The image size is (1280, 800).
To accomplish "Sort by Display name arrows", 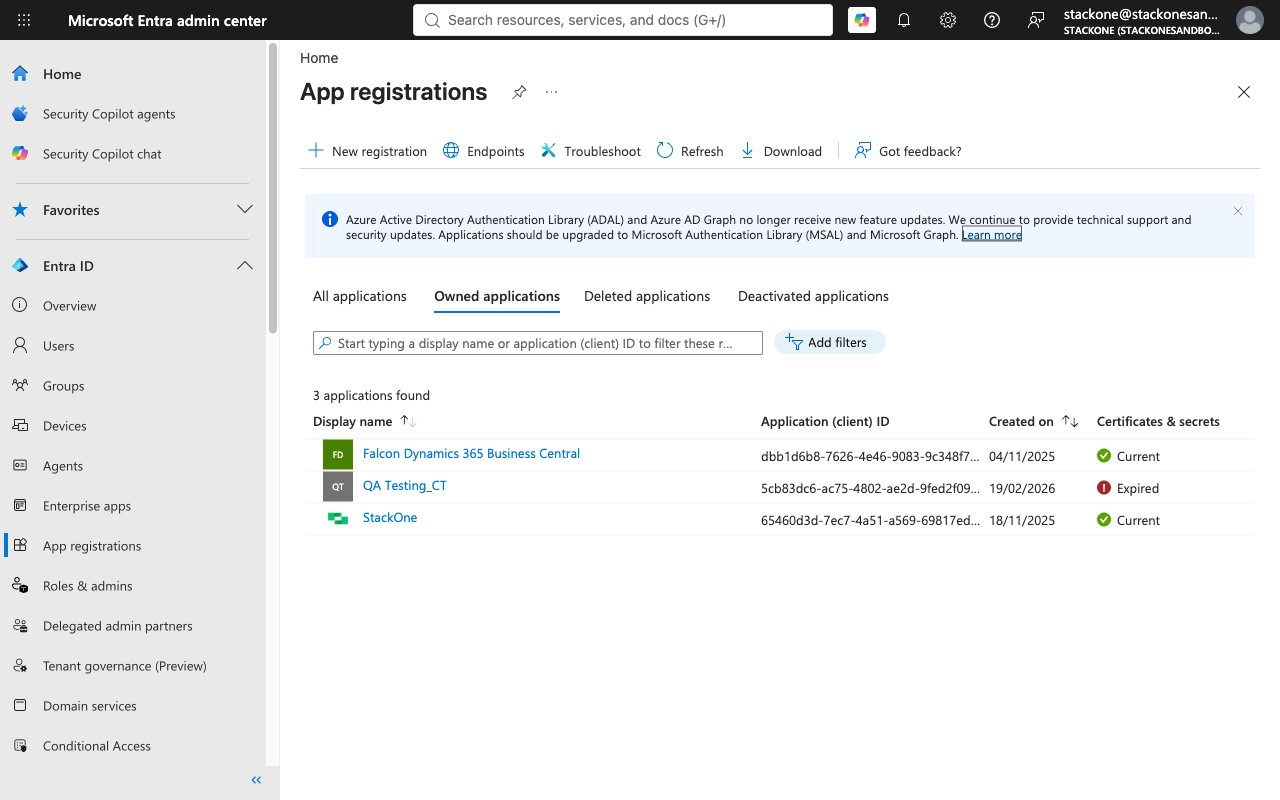I will [408, 422].
